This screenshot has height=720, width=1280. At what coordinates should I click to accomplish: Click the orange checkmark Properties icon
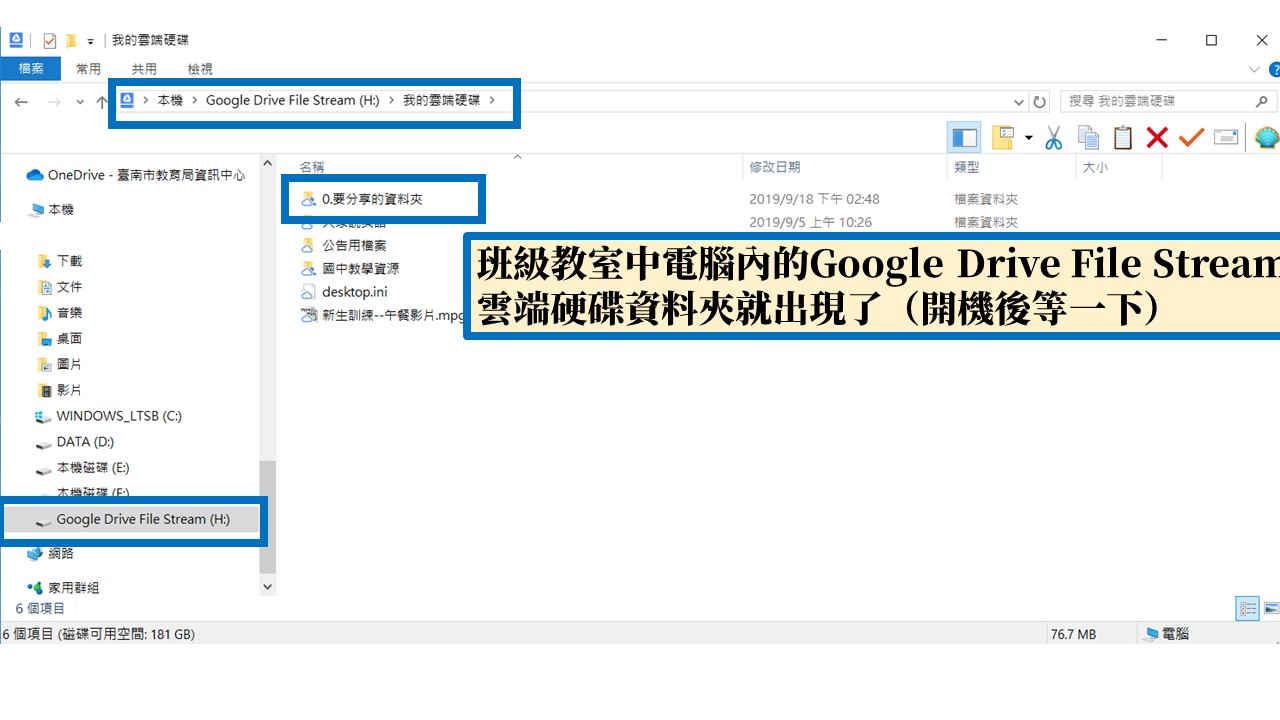pos(1191,138)
